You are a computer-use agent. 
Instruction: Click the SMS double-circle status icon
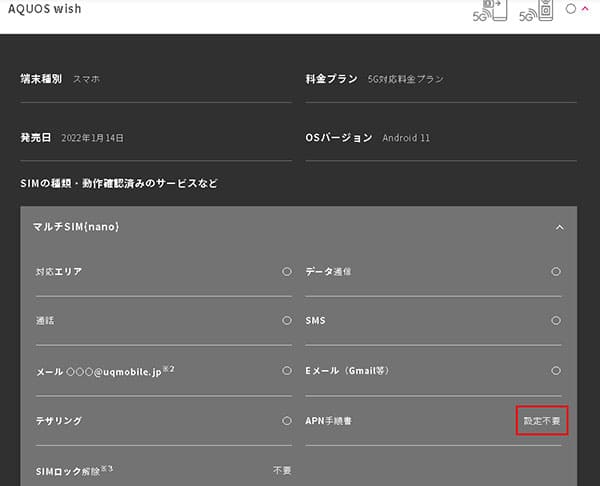(556, 320)
